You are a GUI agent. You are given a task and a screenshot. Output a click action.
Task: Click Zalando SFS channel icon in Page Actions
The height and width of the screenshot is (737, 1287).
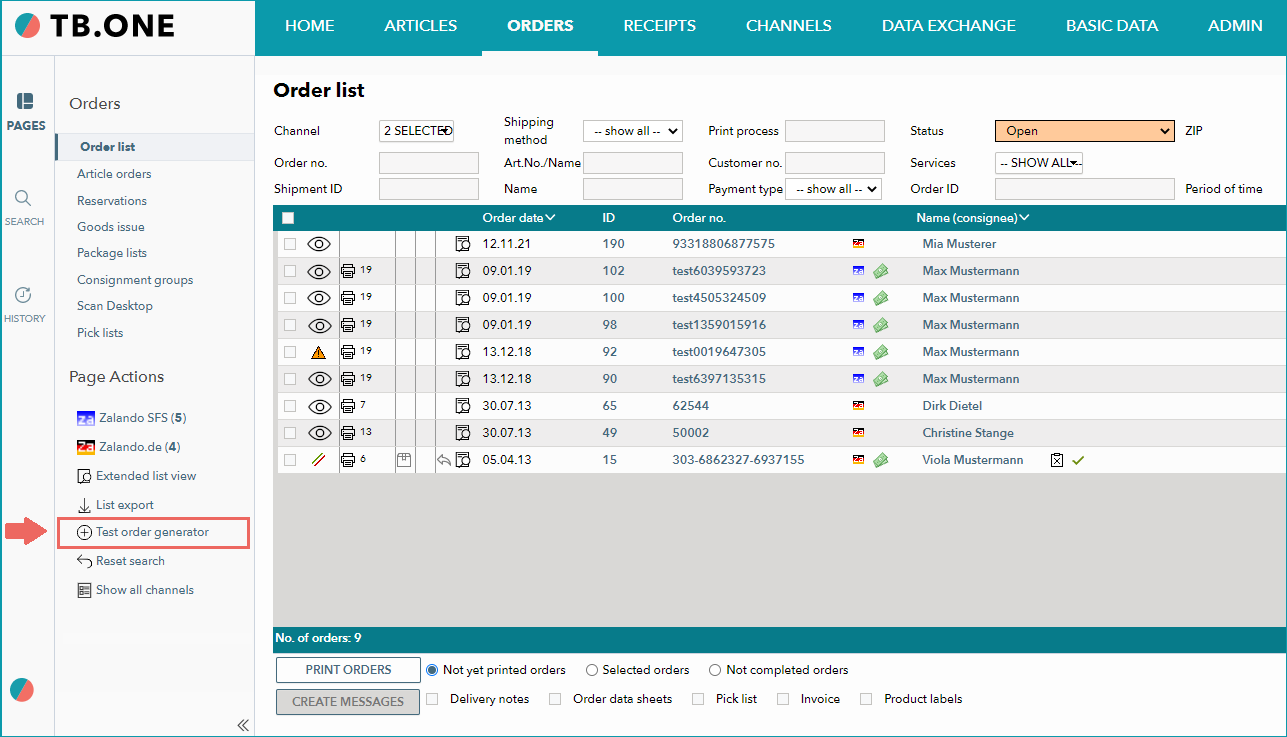point(86,418)
